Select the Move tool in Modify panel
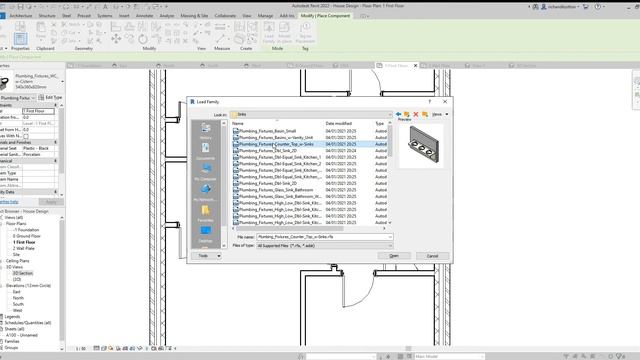Image resolution: width=640 pixels, height=360 pixels. click(116, 39)
